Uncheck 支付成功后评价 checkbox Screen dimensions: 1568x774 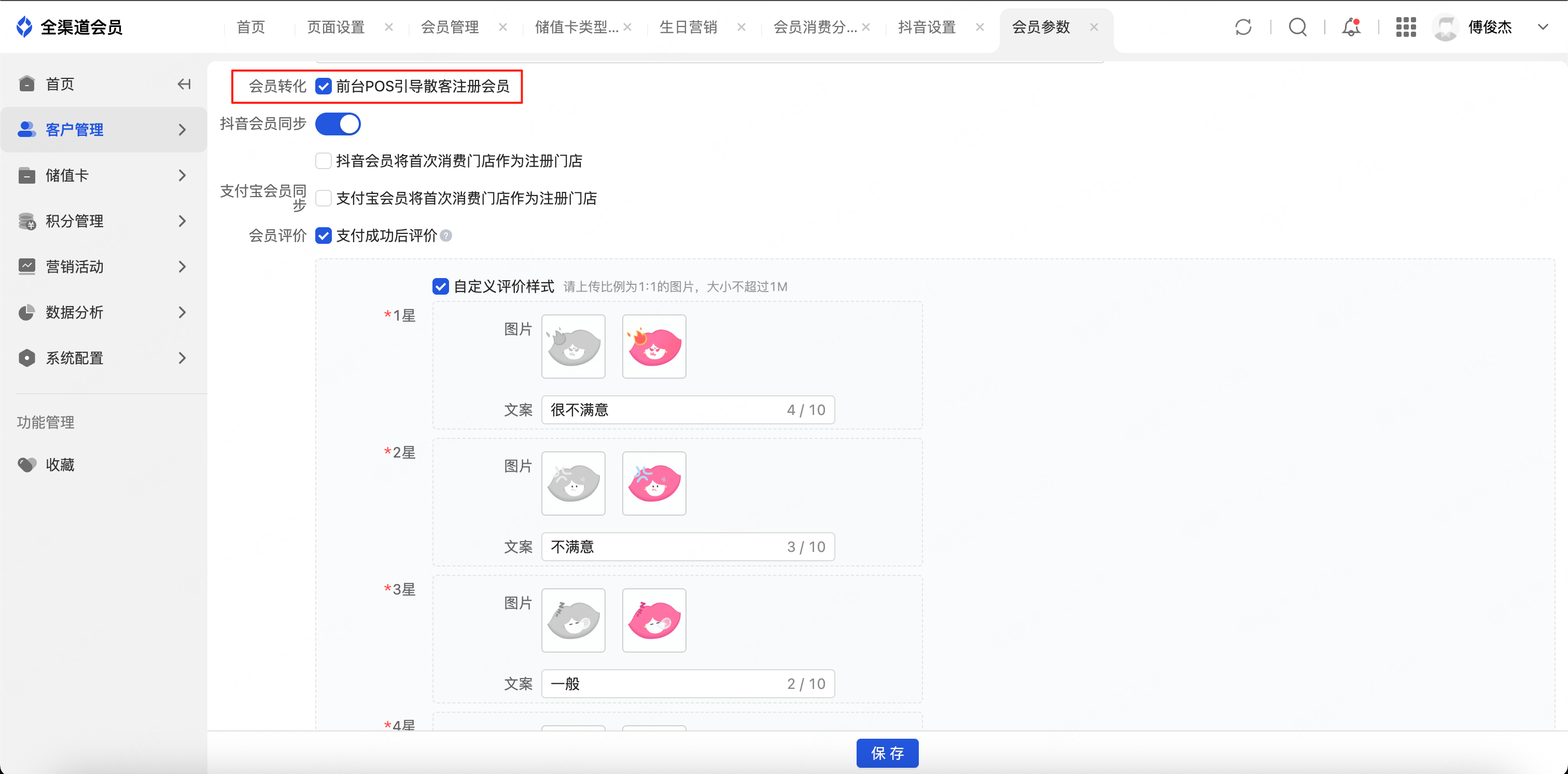323,236
